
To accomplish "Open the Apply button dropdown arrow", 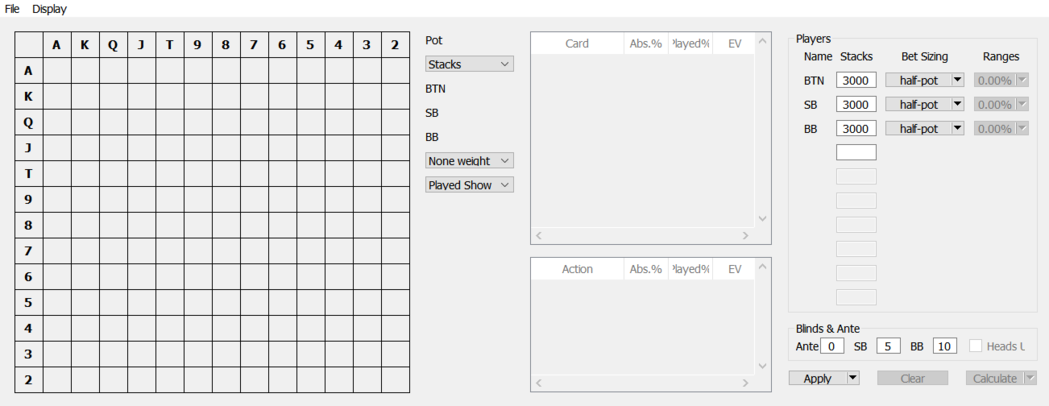I will click(853, 378).
